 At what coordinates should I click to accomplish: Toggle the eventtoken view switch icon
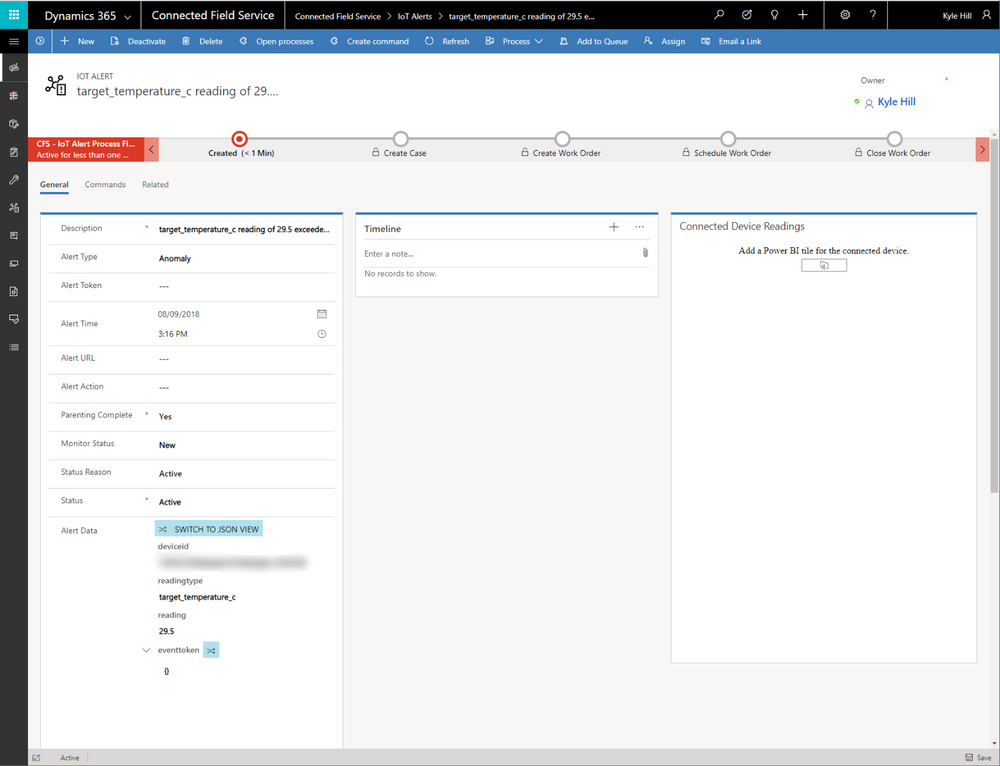click(x=211, y=651)
